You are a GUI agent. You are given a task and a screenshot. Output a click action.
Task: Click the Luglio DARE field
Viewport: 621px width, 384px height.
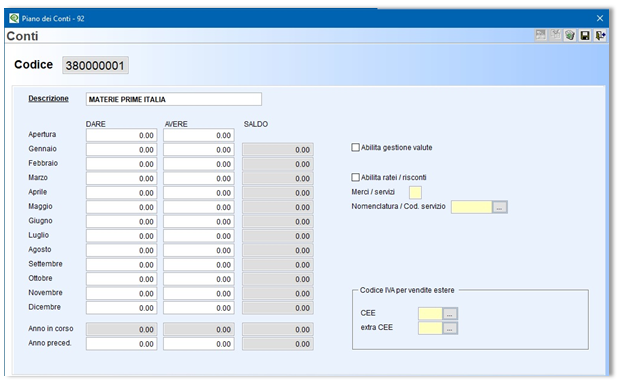pos(121,236)
